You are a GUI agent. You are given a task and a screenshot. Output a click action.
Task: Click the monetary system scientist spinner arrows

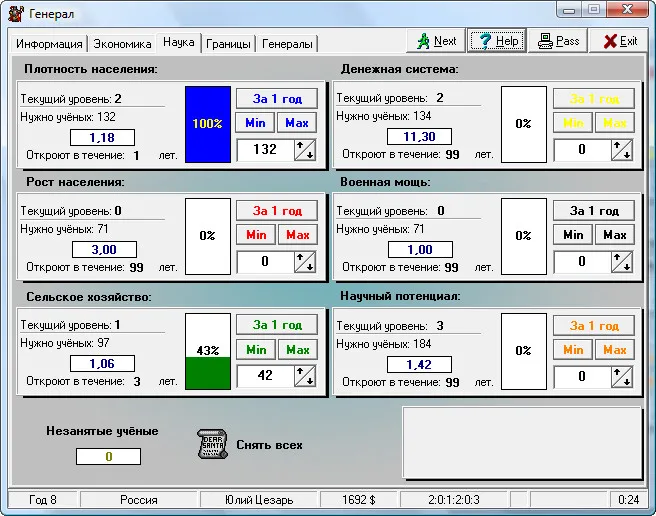[622, 150]
